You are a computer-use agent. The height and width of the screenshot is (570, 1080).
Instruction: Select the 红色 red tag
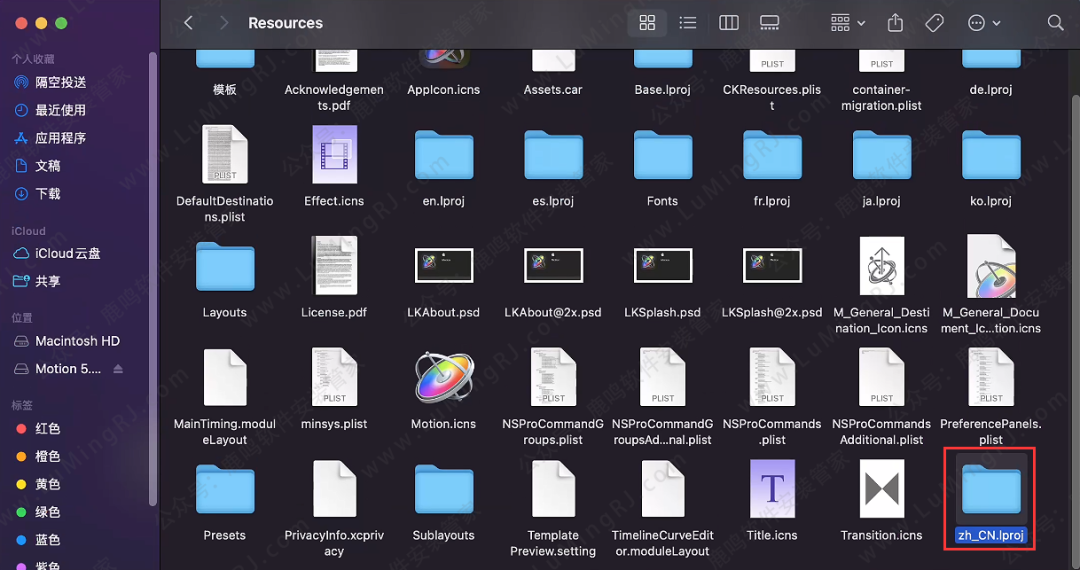pos(47,429)
